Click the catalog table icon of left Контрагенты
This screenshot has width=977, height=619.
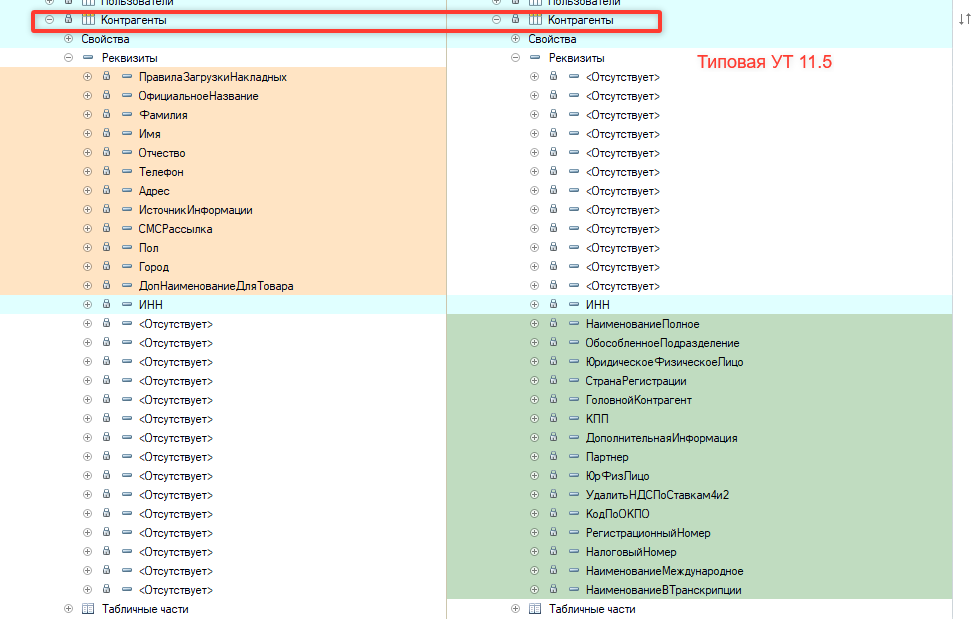click(88, 19)
